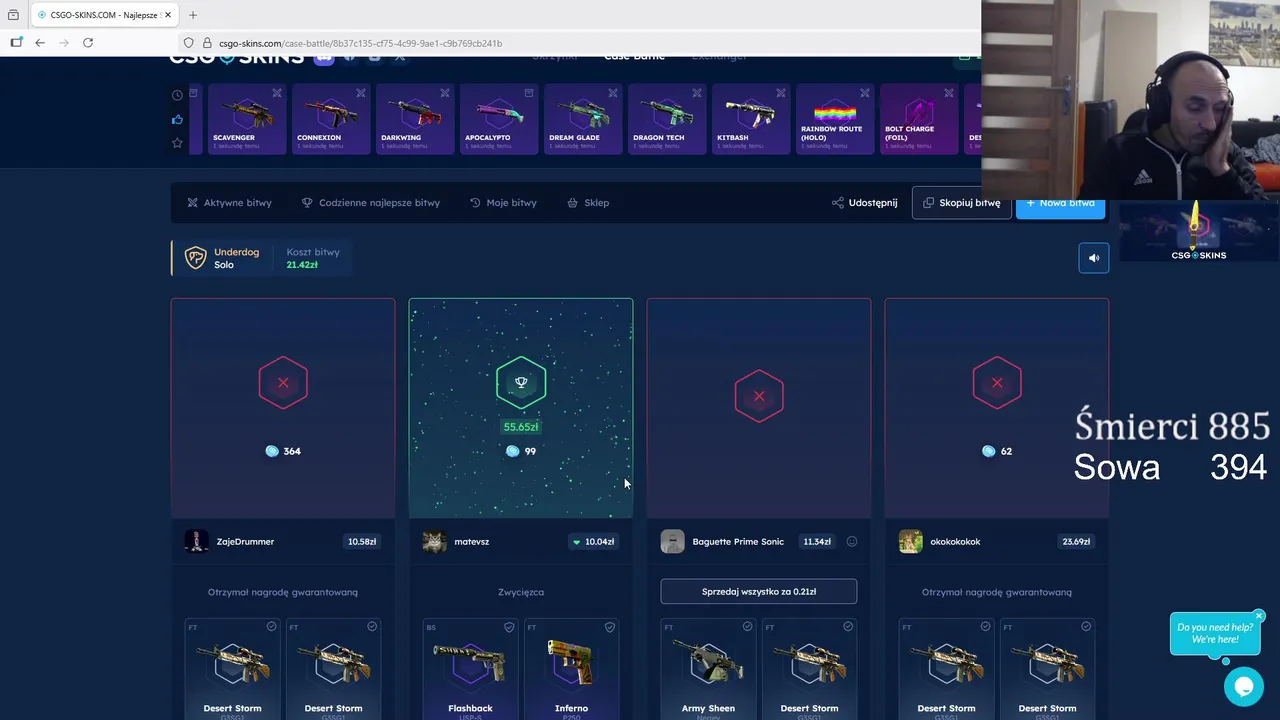1280x720 pixels.
Task: Toggle selection check on Inferno item
Action: [610, 627]
